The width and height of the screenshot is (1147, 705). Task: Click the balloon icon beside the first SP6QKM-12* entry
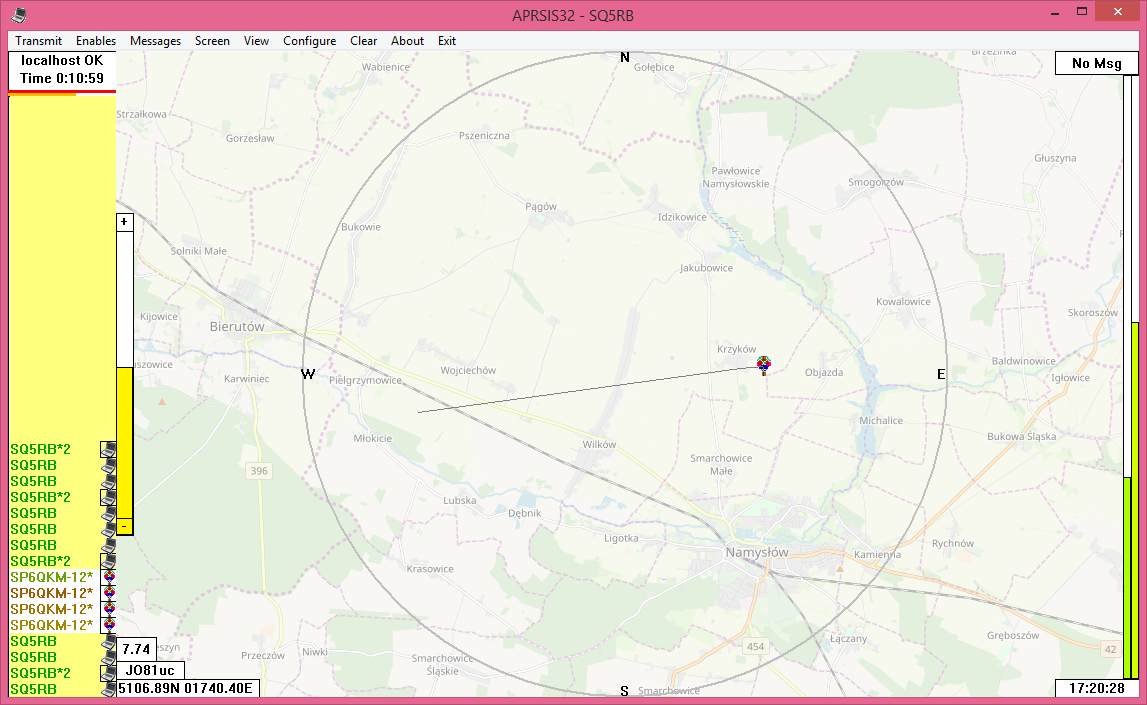point(109,577)
